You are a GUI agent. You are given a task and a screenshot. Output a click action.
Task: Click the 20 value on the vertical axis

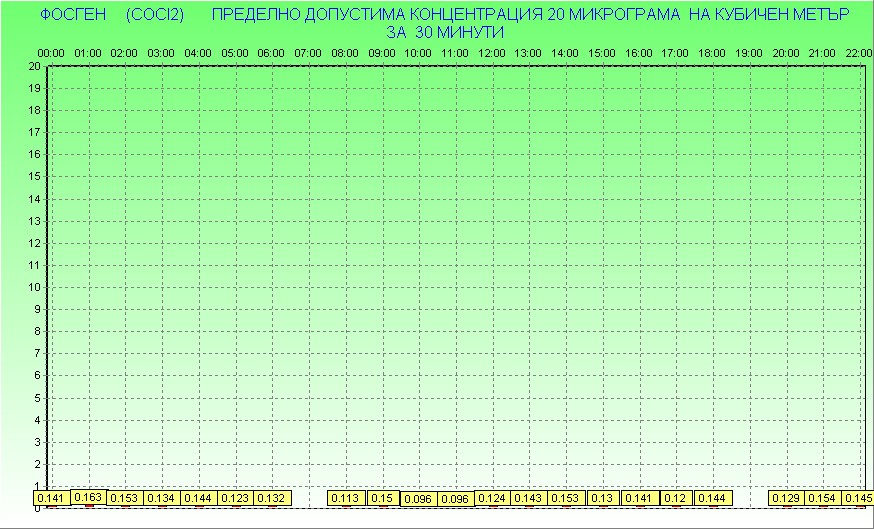pyautogui.click(x=35, y=66)
